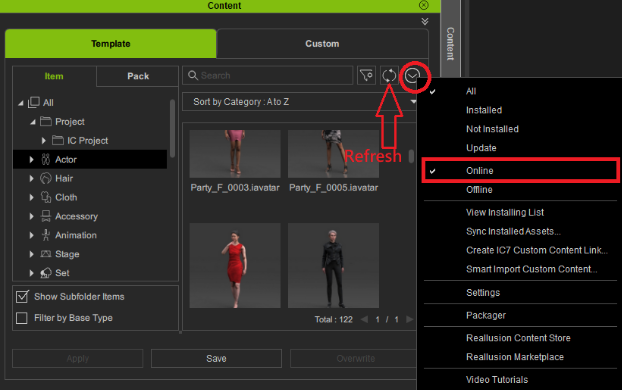Toggle Show Subfolder Items checkbox

click(x=22, y=297)
